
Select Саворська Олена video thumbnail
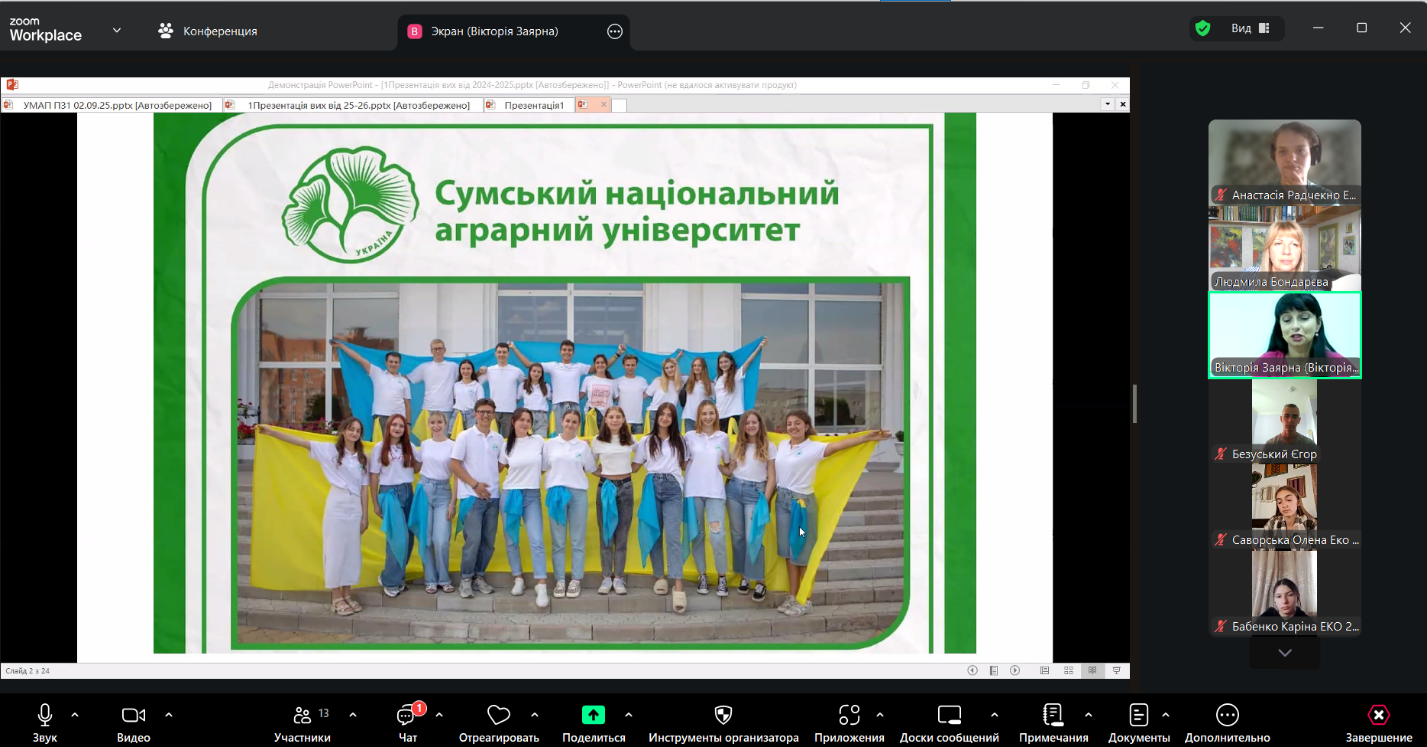pos(1285,508)
